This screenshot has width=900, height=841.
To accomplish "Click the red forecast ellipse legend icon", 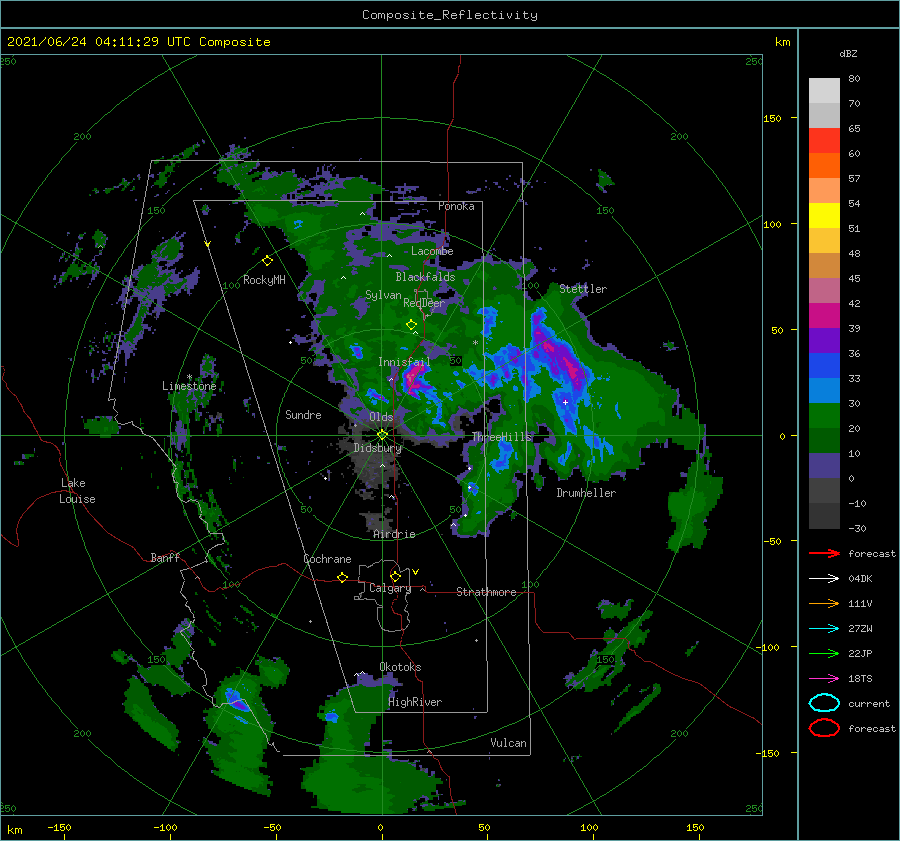I will [x=824, y=728].
